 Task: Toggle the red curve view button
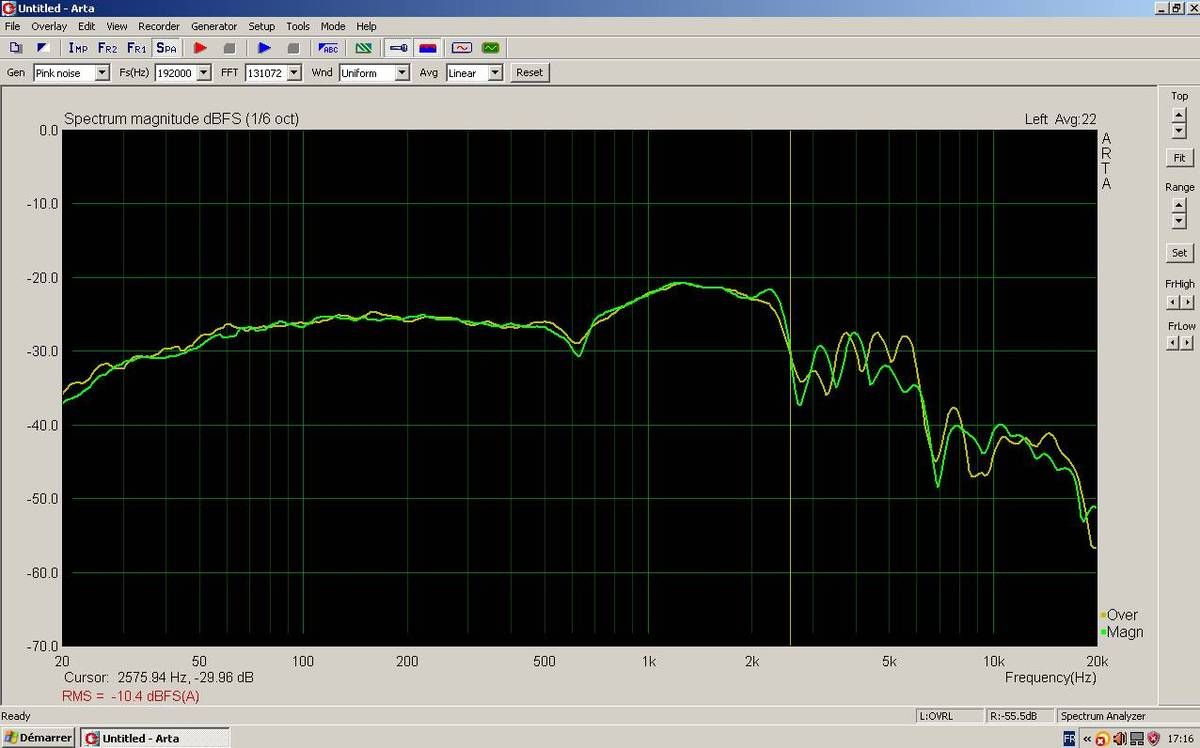tap(461, 48)
